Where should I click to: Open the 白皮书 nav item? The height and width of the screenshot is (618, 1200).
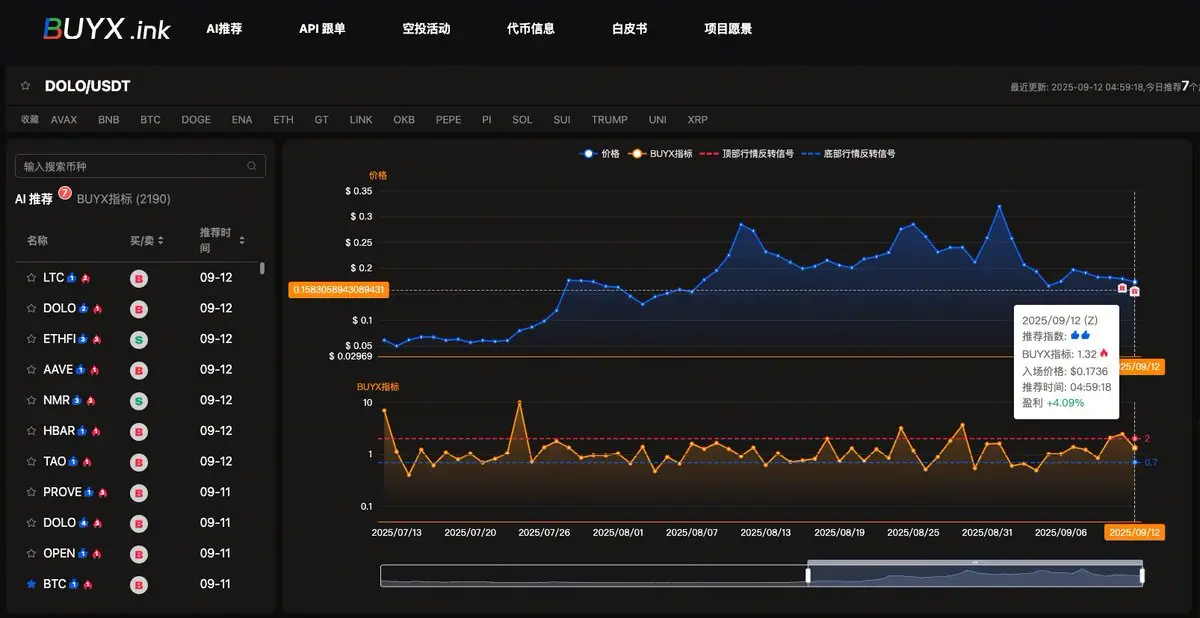click(x=629, y=29)
